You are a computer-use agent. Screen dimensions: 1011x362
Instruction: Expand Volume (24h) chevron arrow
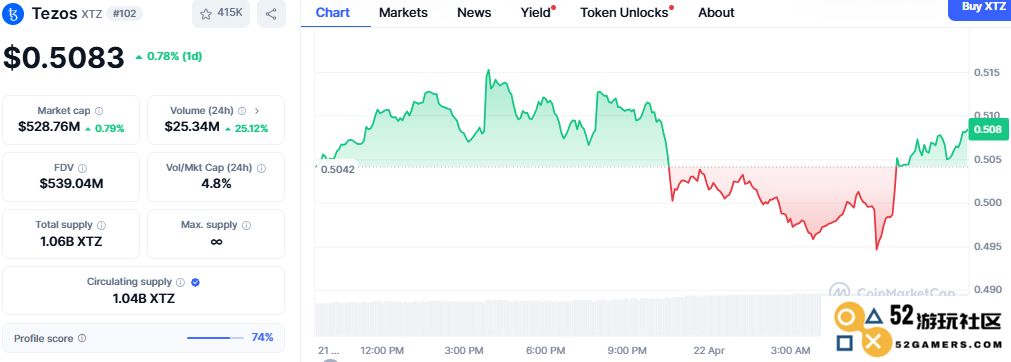(257, 111)
